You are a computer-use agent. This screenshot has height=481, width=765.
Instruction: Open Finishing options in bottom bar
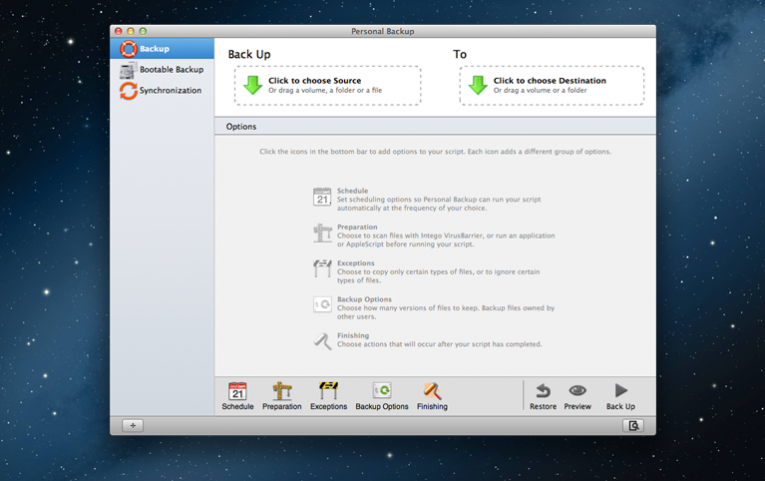click(x=432, y=396)
